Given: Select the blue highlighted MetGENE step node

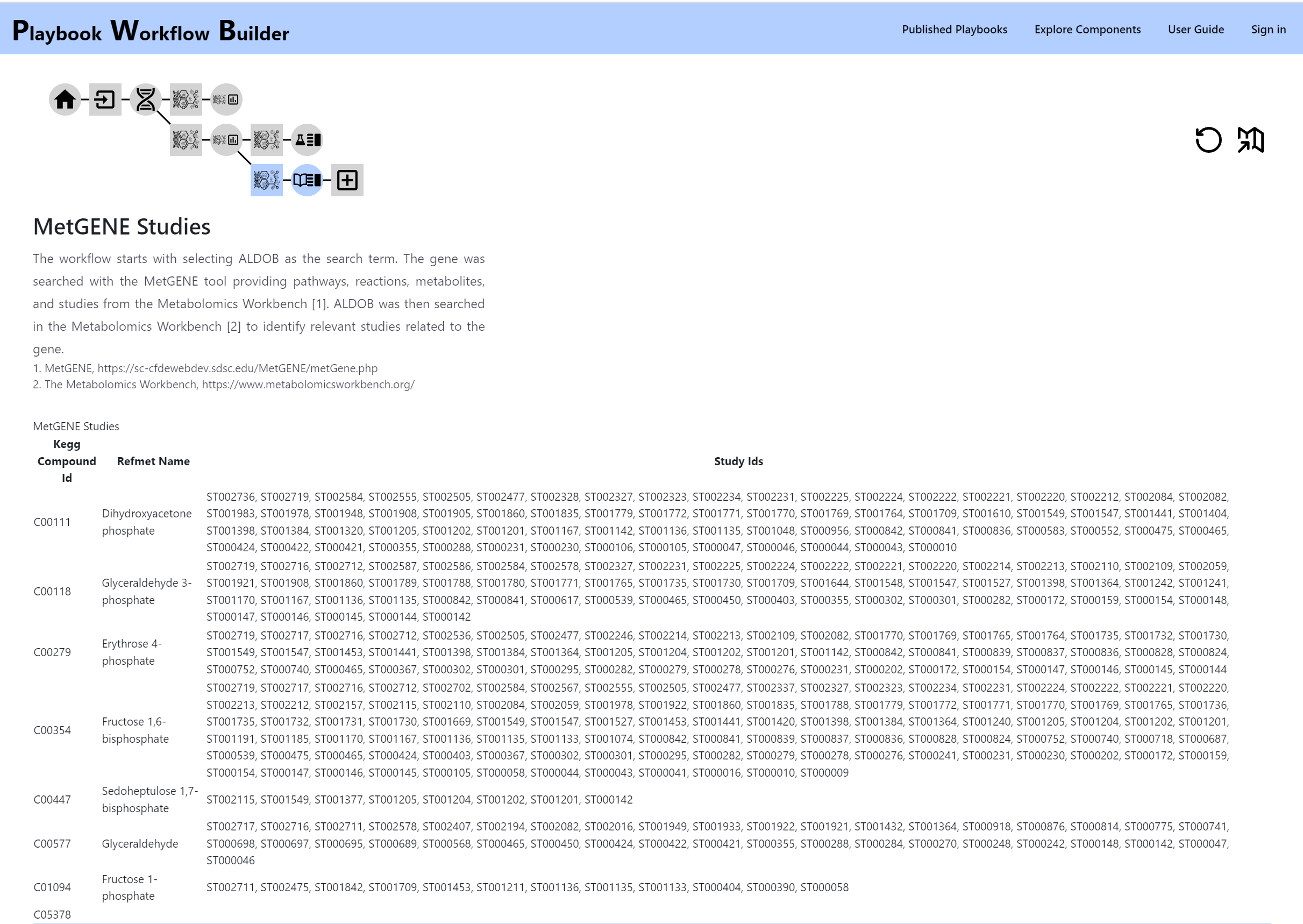Looking at the screenshot, I should pos(267,180).
